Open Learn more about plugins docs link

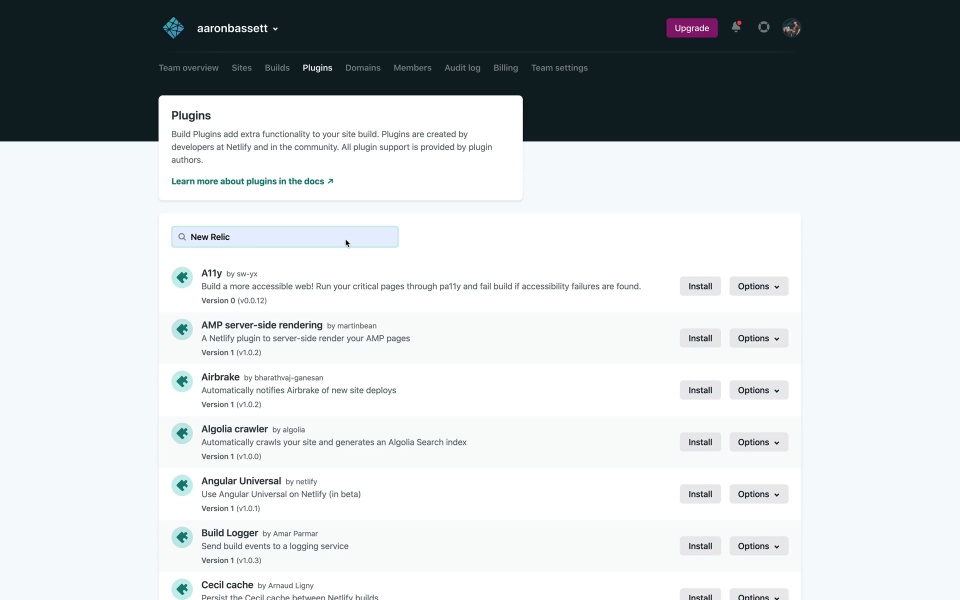click(252, 181)
